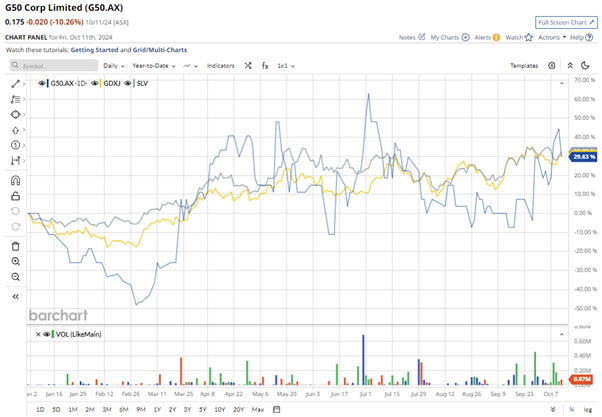Click the trash icon to delete drawings
Screen dimensions: 602x417
[16, 246]
